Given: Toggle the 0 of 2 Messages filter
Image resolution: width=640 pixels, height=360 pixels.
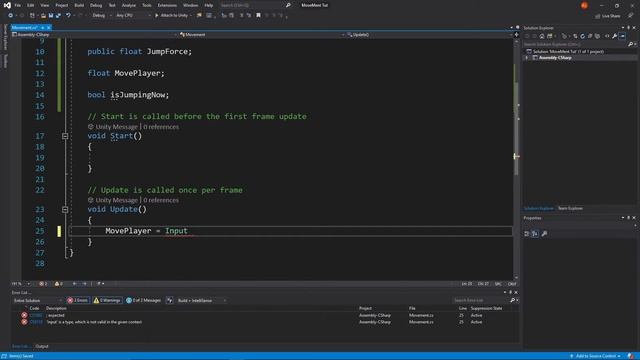Looking at the screenshot, I should 144,300.
